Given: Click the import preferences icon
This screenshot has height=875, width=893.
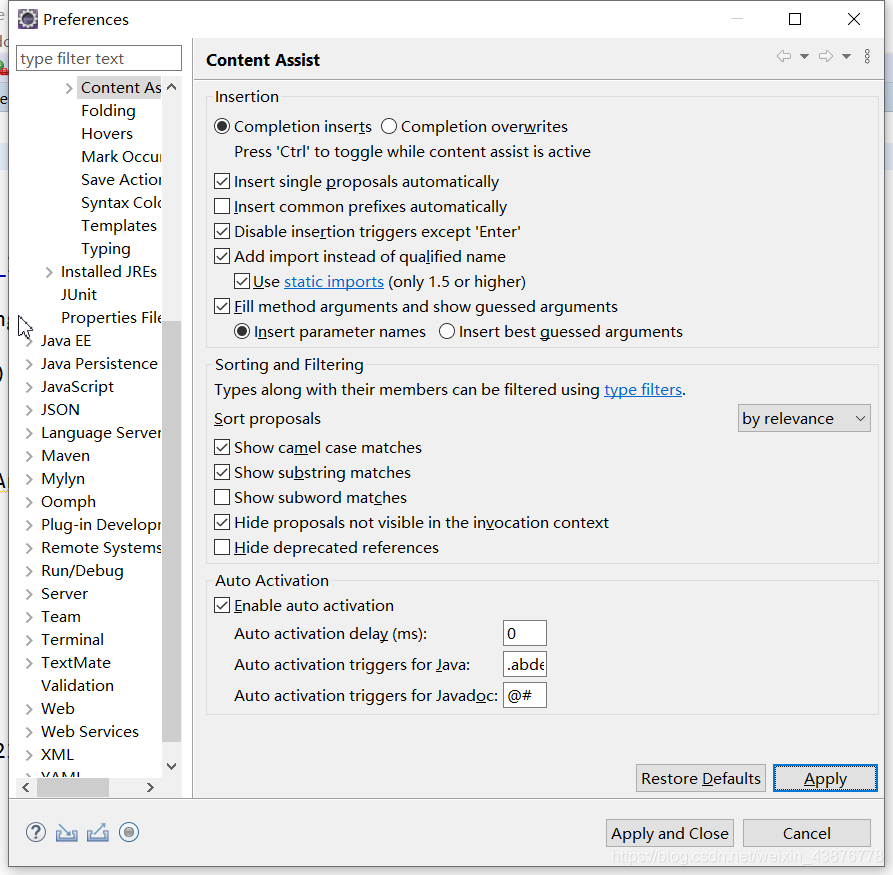Looking at the screenshot, I should coord(67,833).
